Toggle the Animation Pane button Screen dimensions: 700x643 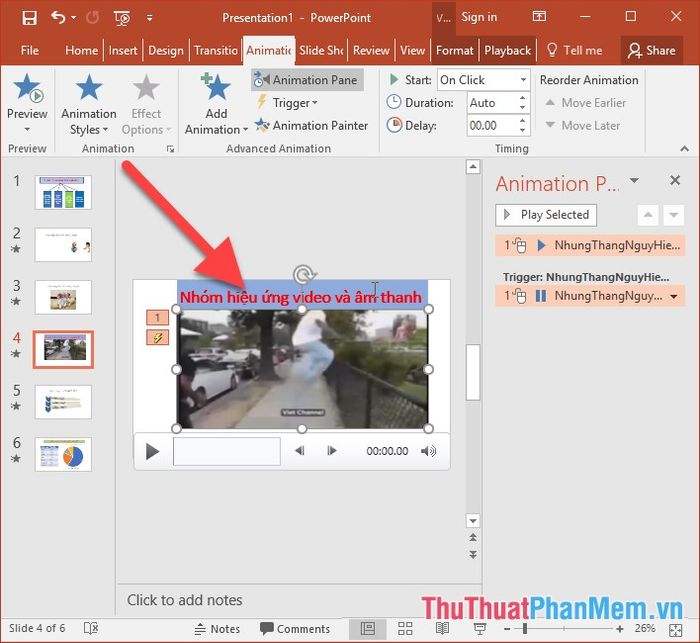tap(307, 80)
